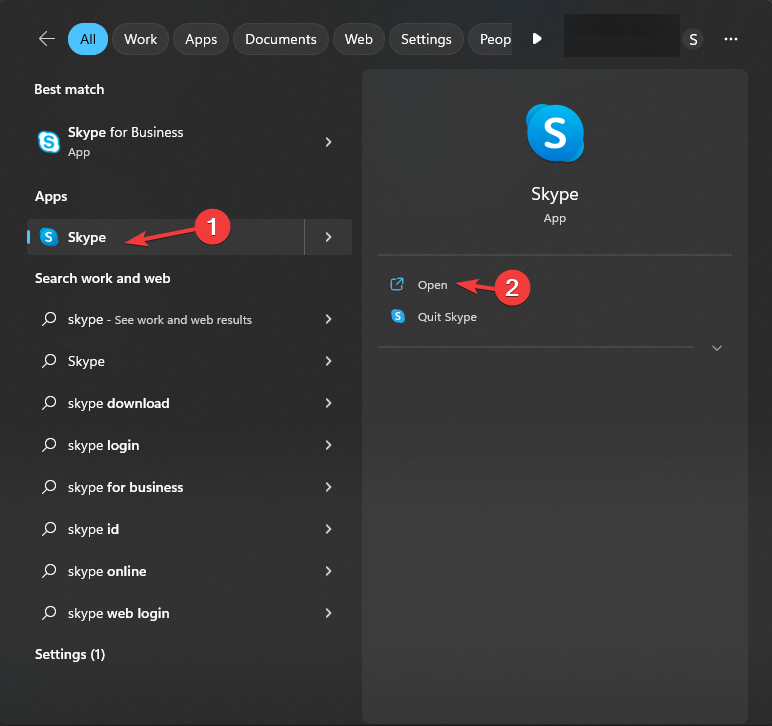Click the Quit Skype icon

[398, 317]
